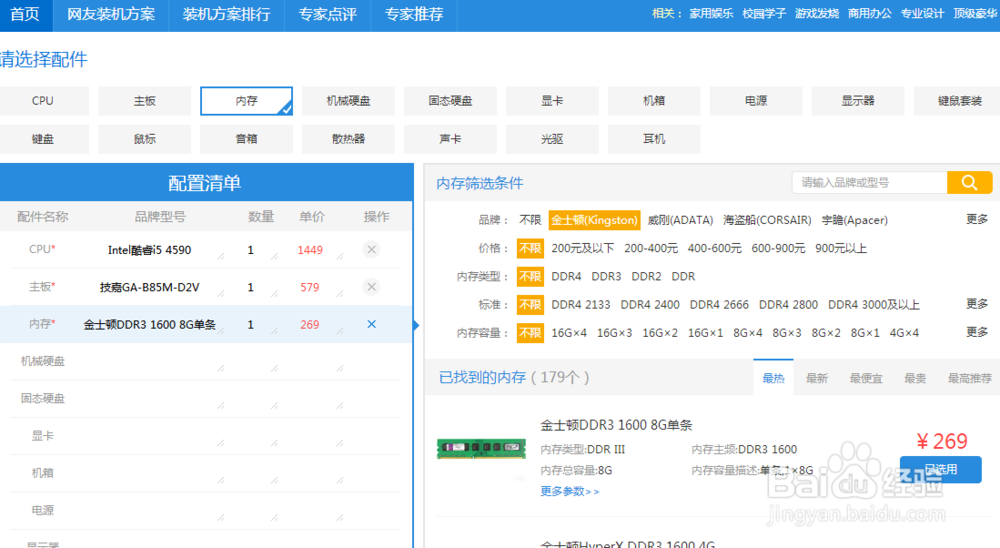Image resolution: width=1000 pixels, height=548 pixels.
Task: Click the orange search magnifier button
Action: click(x=969, y=182)
